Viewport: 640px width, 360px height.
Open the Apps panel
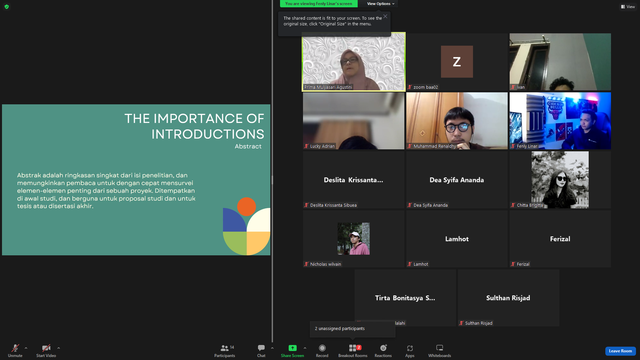click(410, 350)
